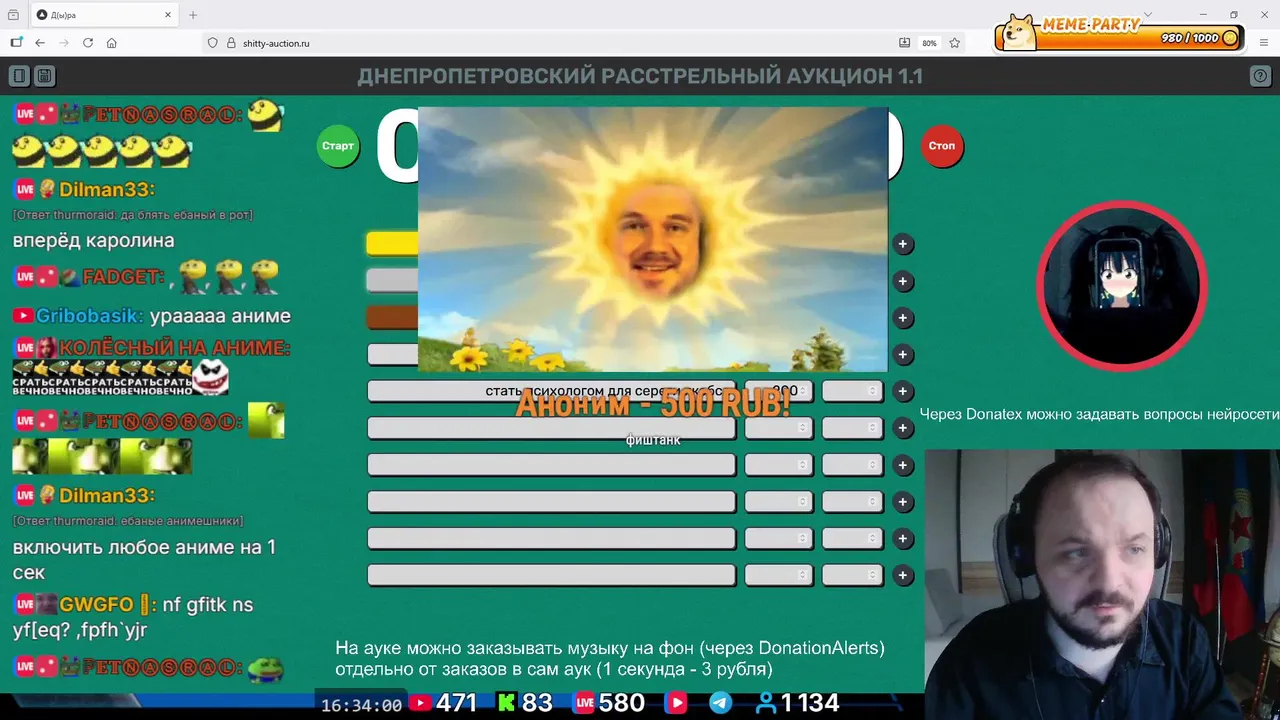Click 'Аноним - 500 RUB!' donation alert
Image resolution: width=1280 pixels, height=720 pixels.
tap(653, 404)
